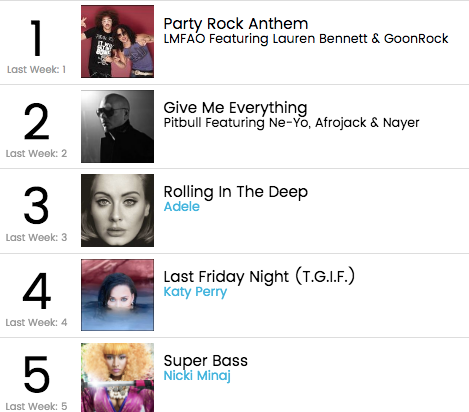Click the 'Last Week: 5' label

point(36,406)
